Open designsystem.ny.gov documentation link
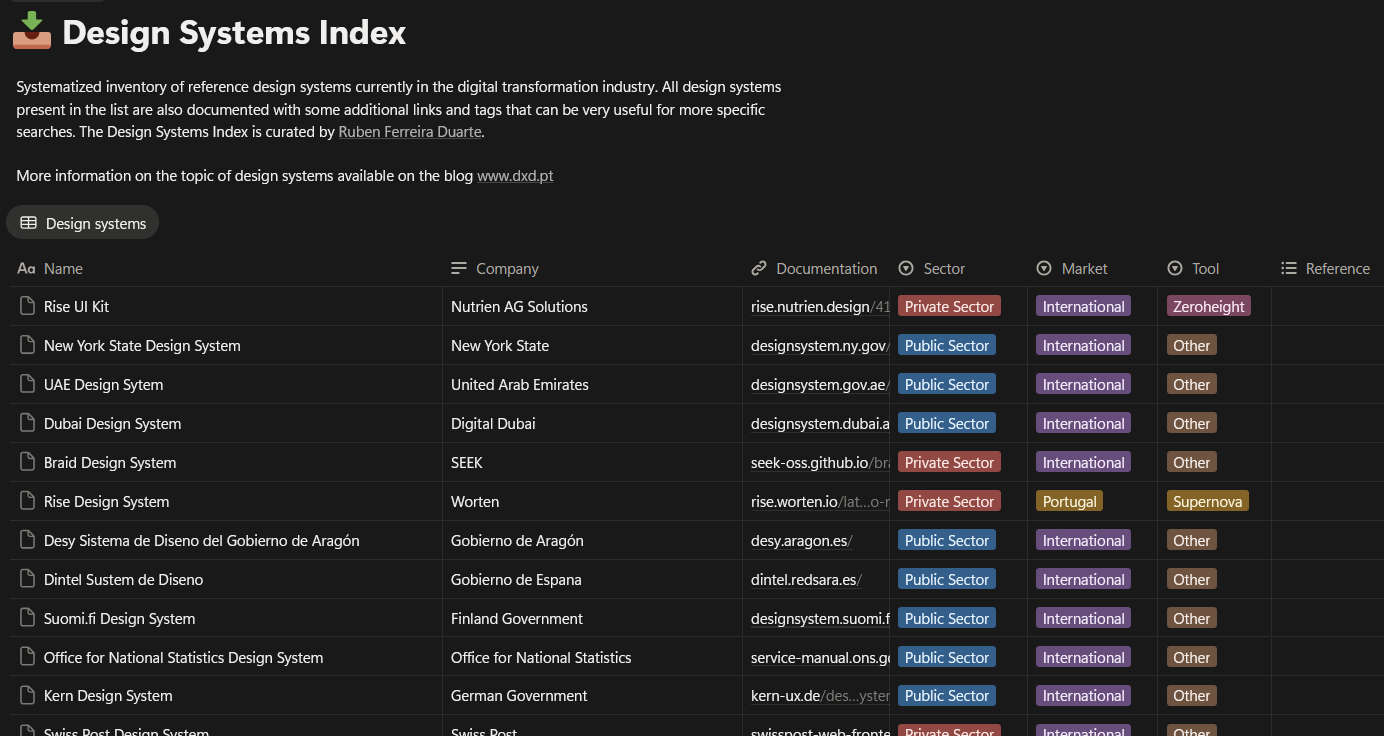The height and width of the screenshot is (736, 1384). tap(820, 345)
